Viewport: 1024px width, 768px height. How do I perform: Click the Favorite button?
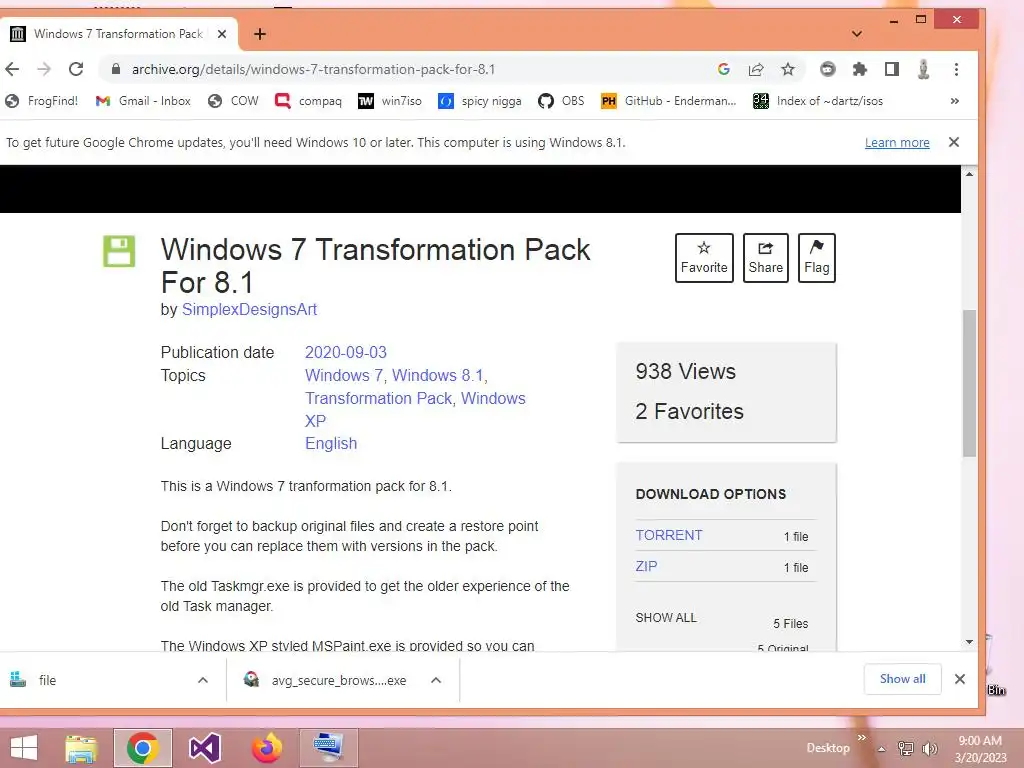pyautogui.click(x=704, y=258)
